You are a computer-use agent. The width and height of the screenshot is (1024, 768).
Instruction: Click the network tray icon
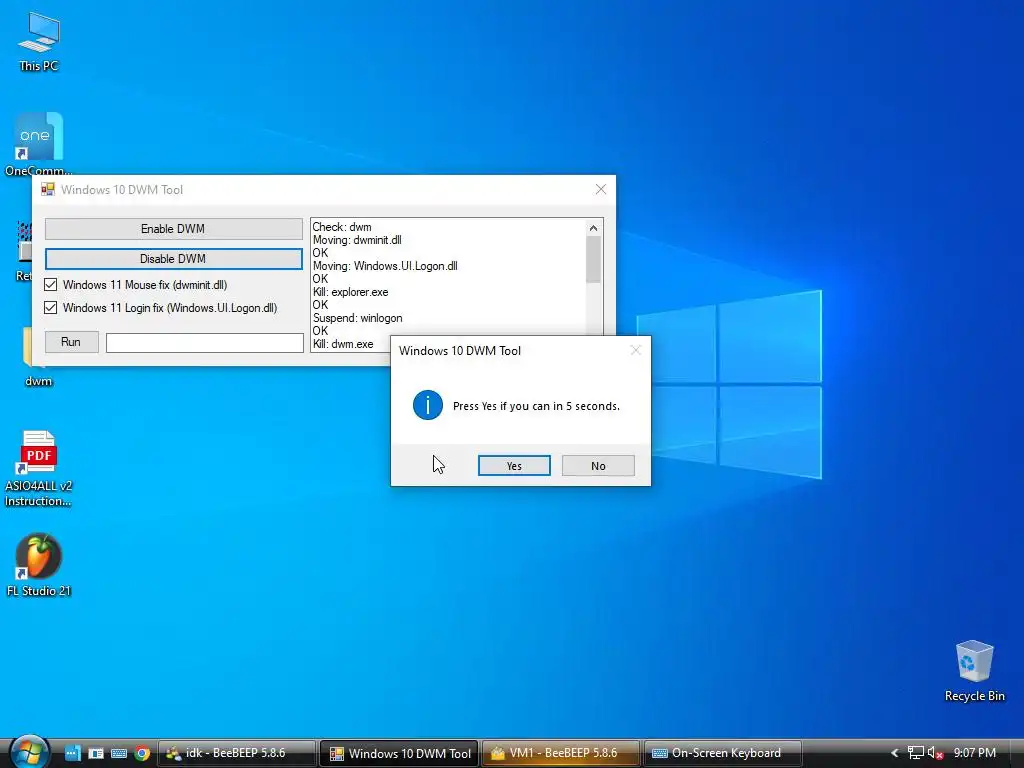[916, 753]
